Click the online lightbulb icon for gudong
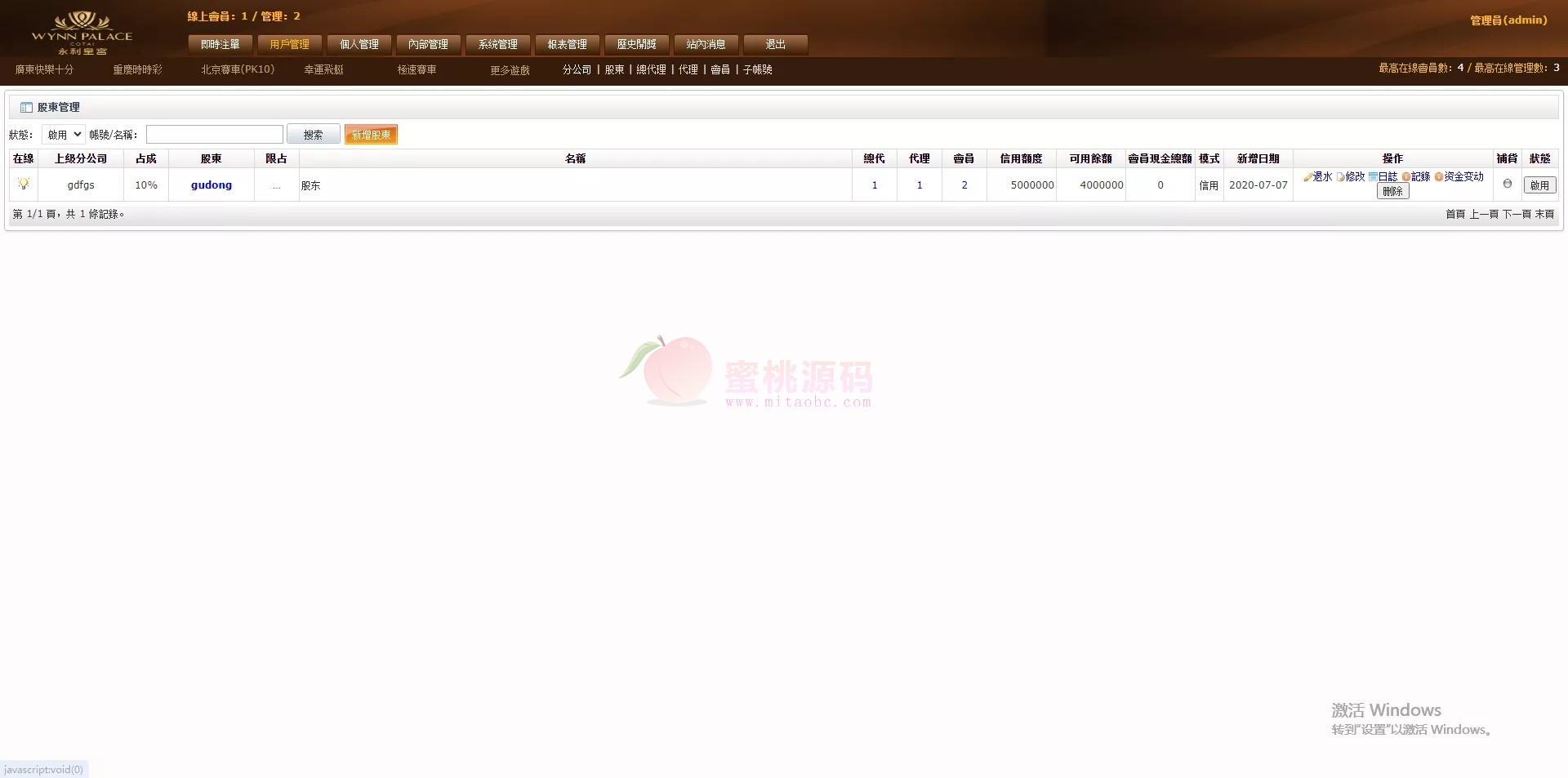The width and height of the screenshot is (1568, 778). 24,184
